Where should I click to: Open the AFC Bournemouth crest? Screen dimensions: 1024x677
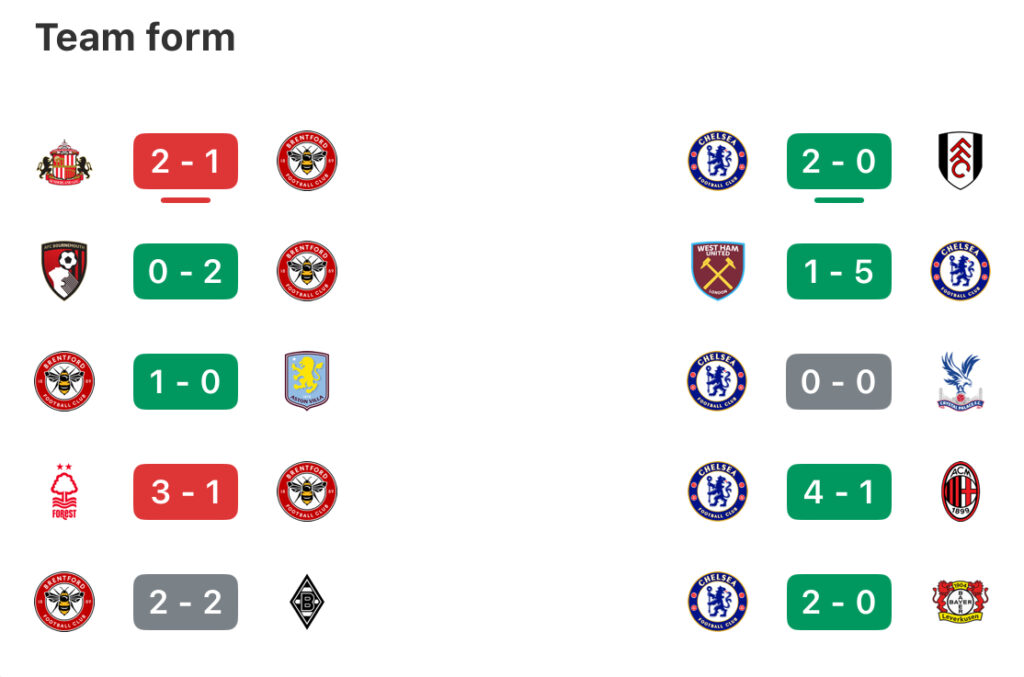[x=64, y=271]
